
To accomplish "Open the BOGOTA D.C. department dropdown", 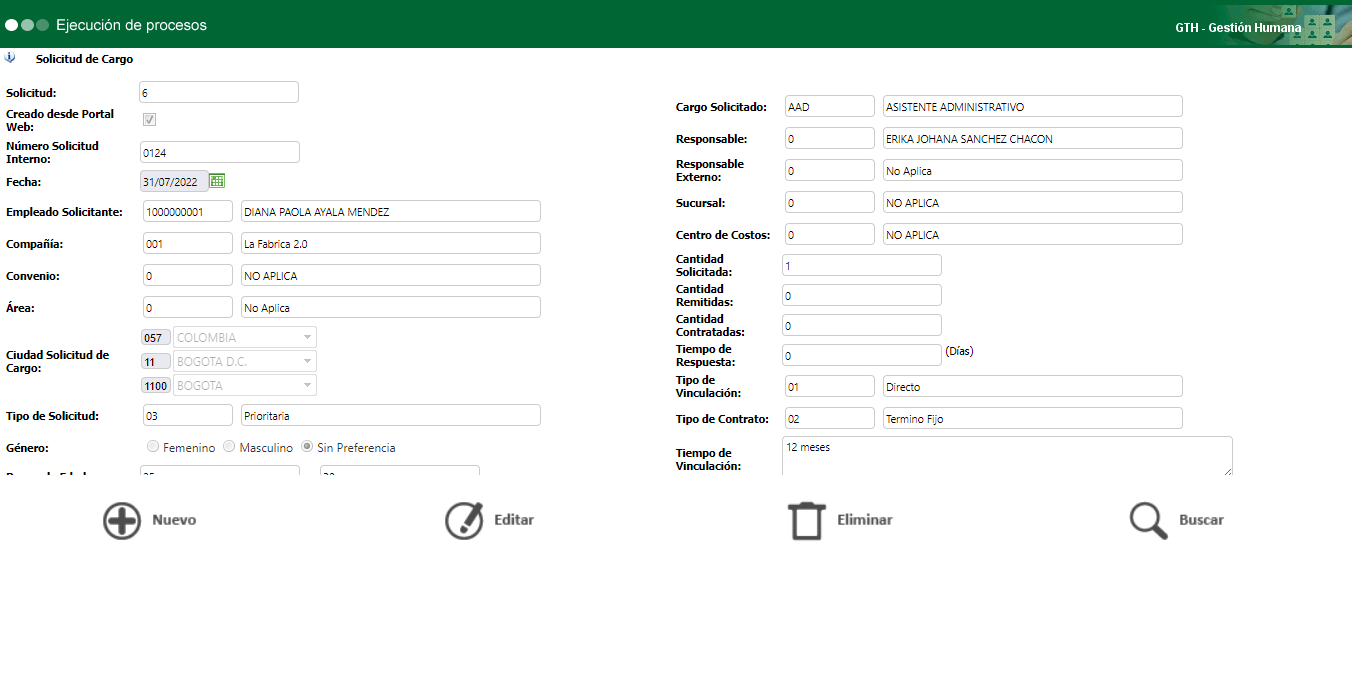I will click(245, 361).
